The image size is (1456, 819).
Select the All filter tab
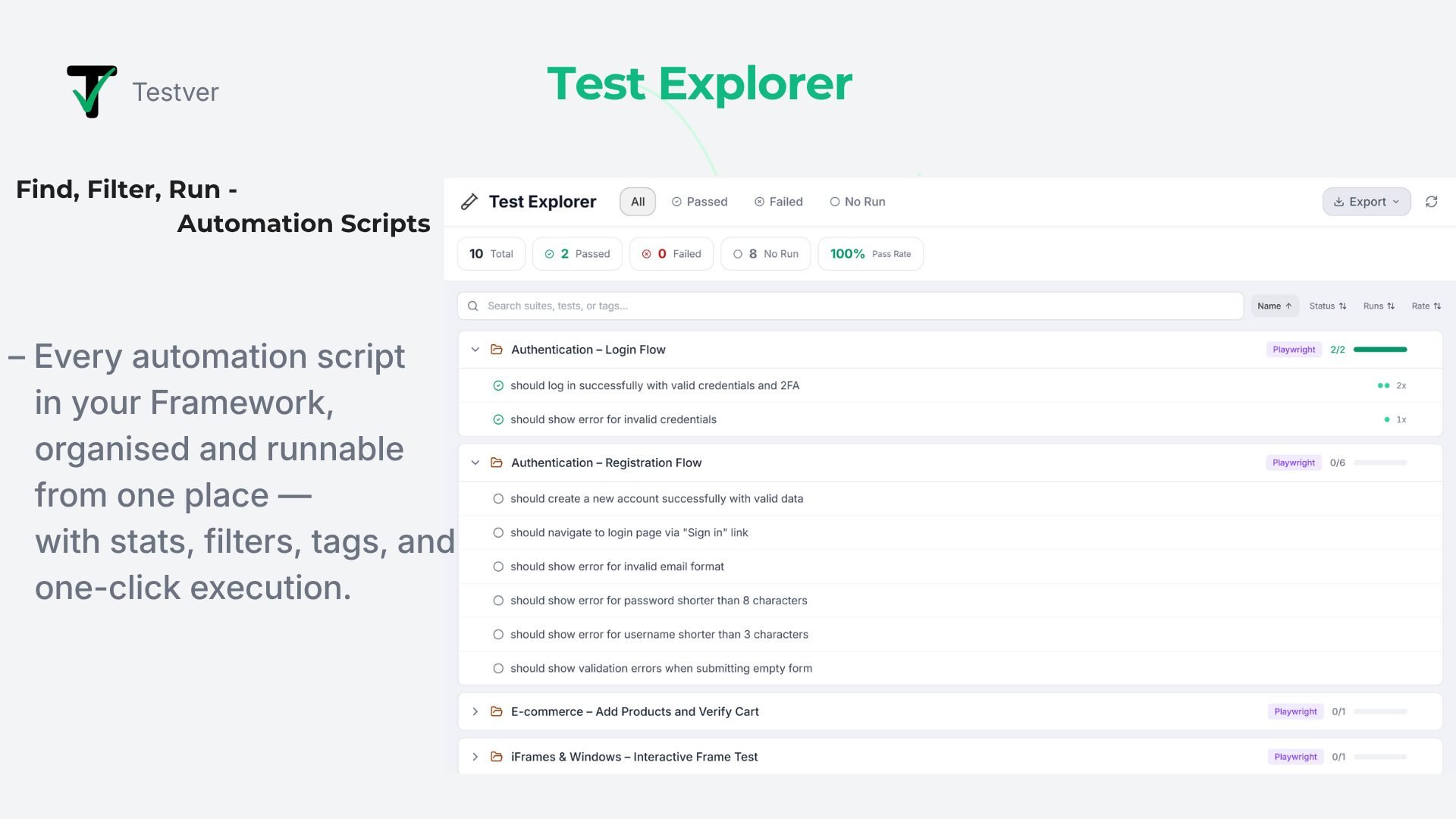638,202
